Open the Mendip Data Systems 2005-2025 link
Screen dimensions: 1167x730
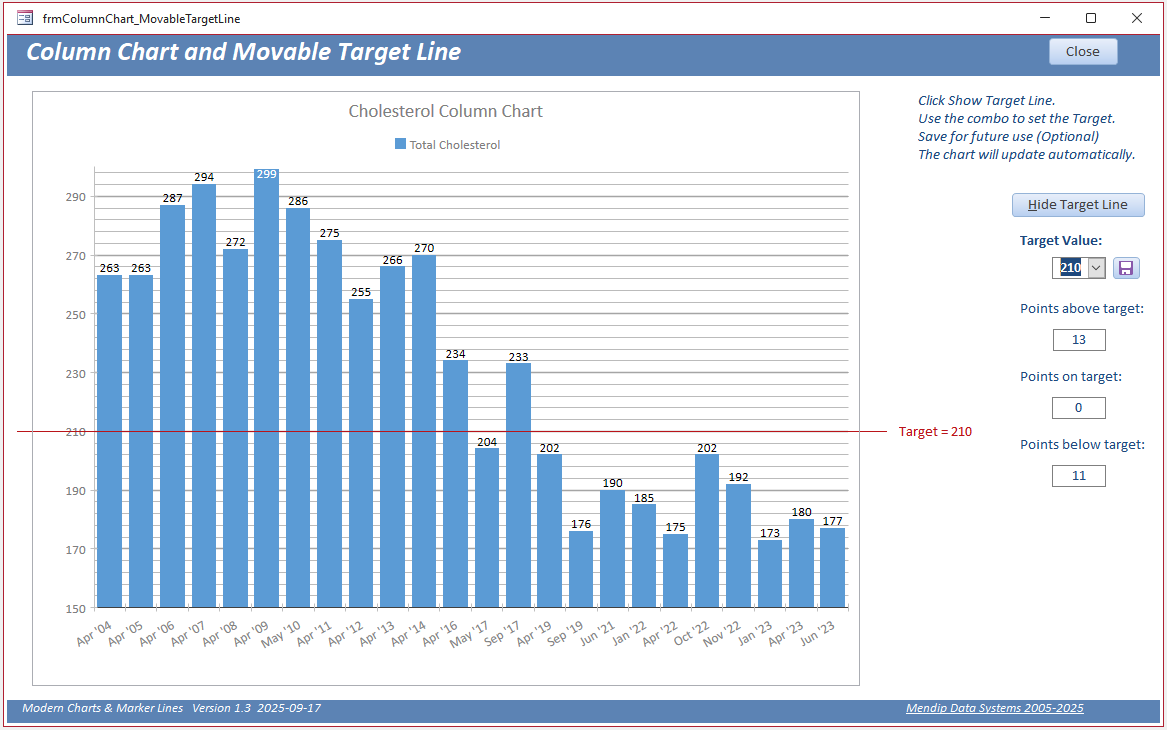(994, 708)
